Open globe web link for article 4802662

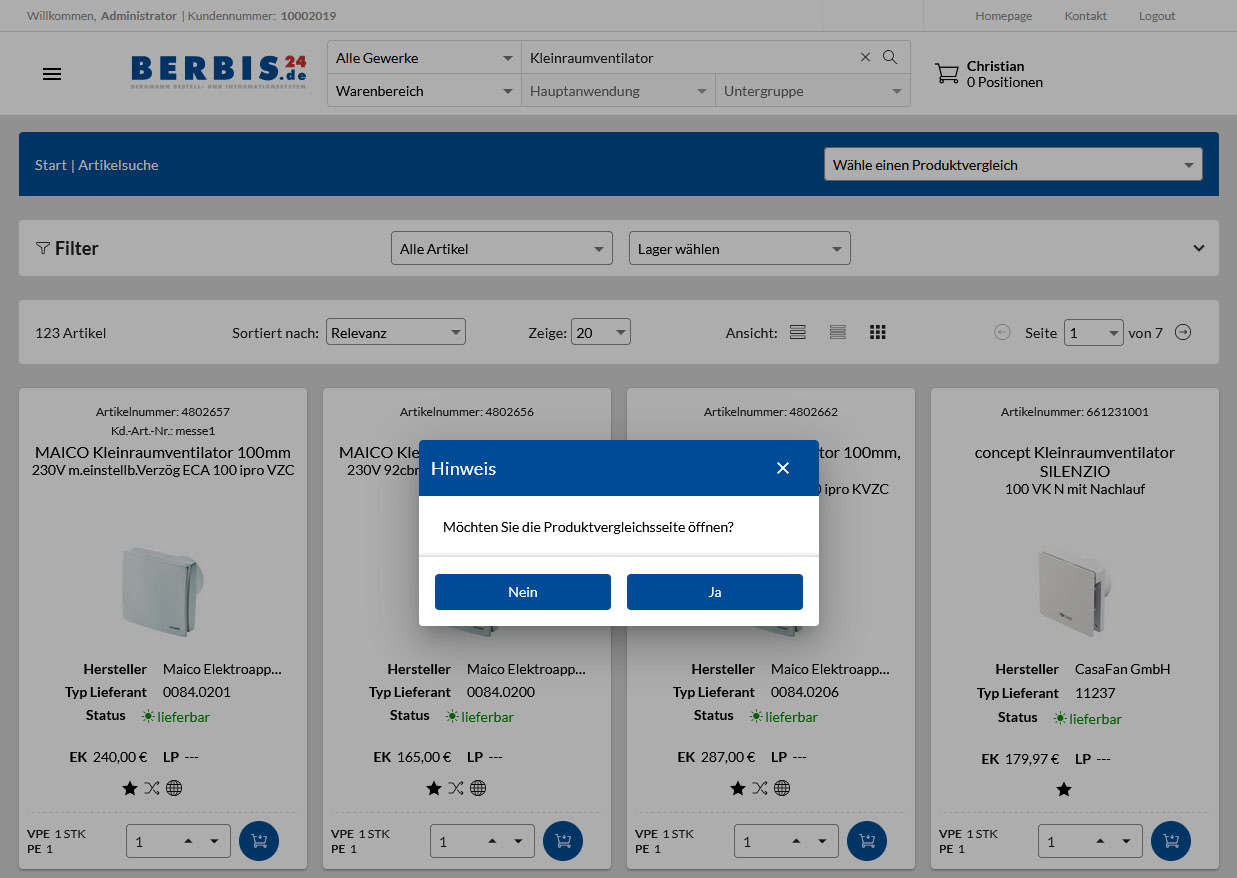point(782,788)
